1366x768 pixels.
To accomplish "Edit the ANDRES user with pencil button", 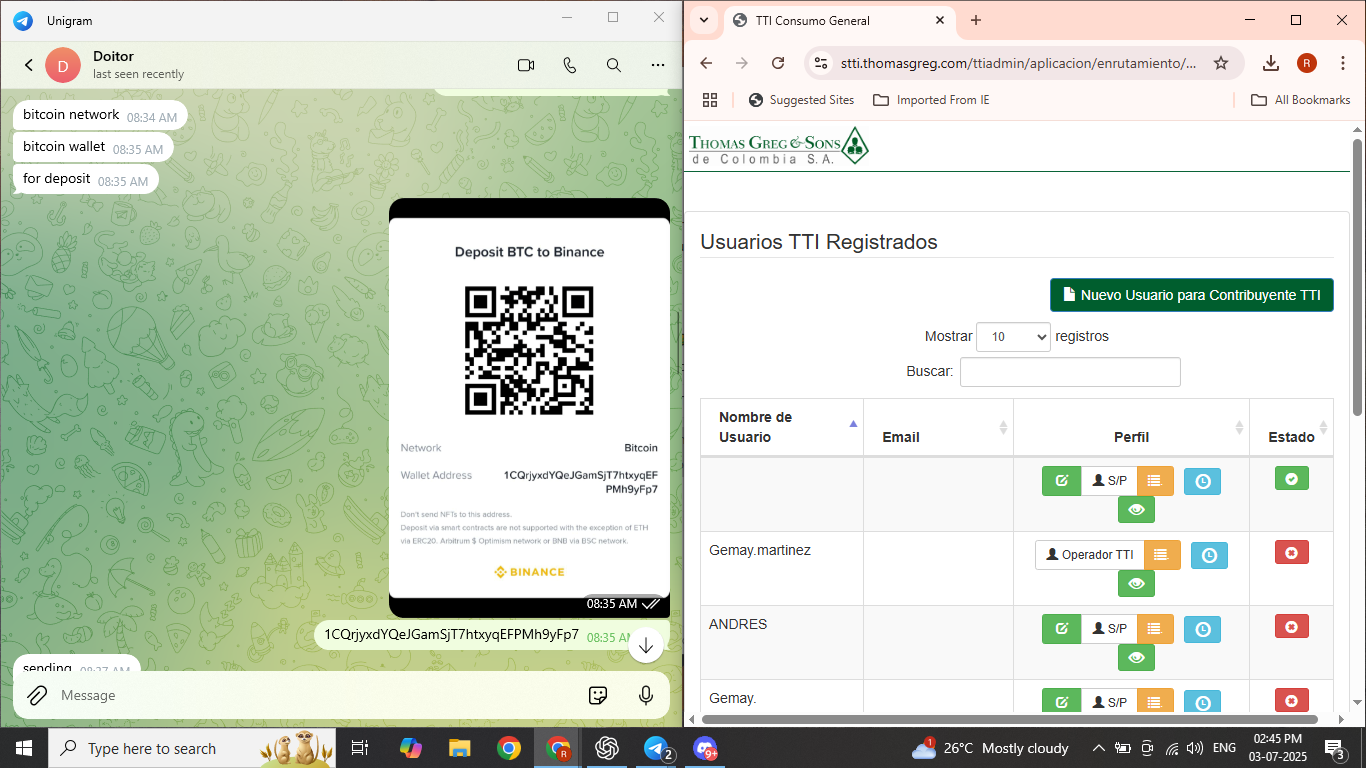I will click(x=1061, y=629).
